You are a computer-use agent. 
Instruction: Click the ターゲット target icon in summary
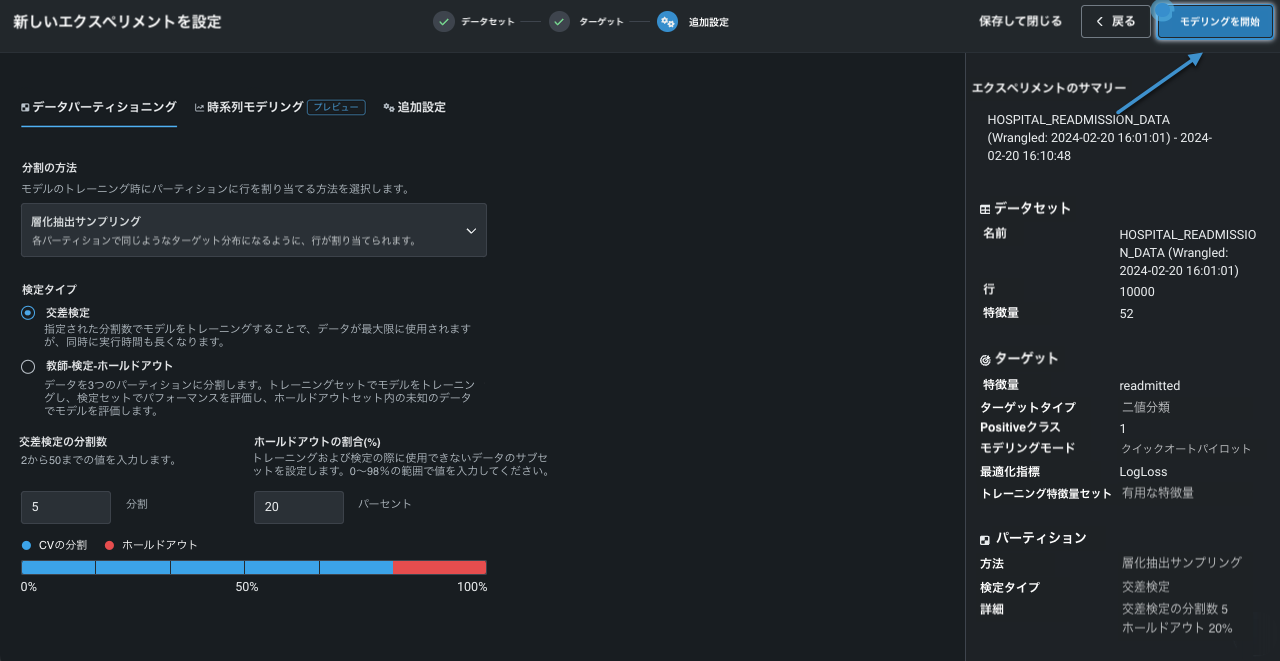(x=985, y=359)
